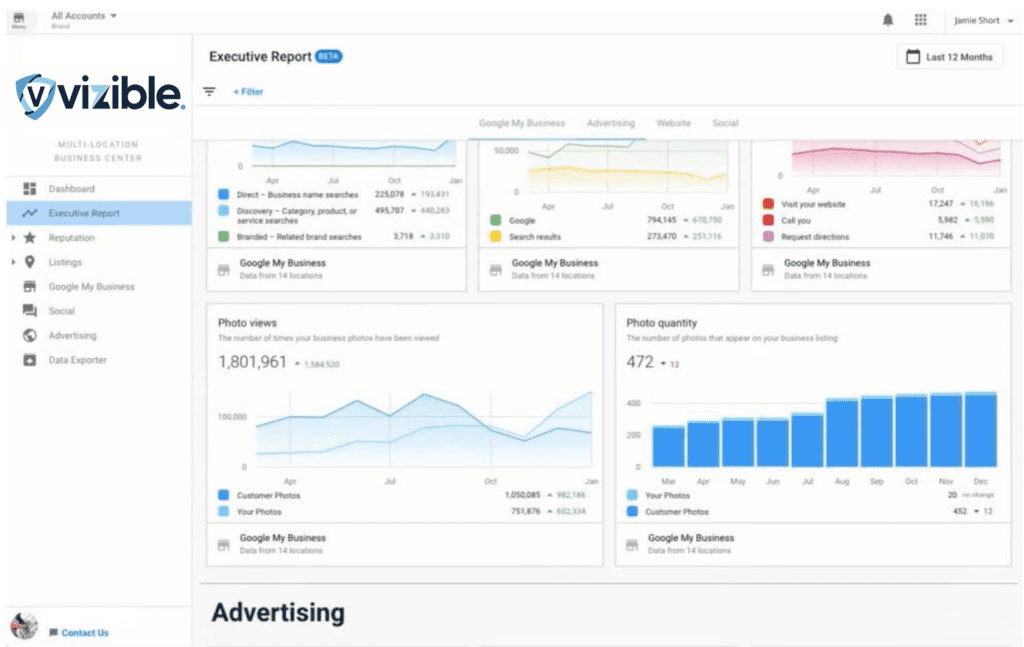The height and width of the screenshot is (647, 1024).
Task: Click storefront icon under search types card
Action: [x=223, y=270]
